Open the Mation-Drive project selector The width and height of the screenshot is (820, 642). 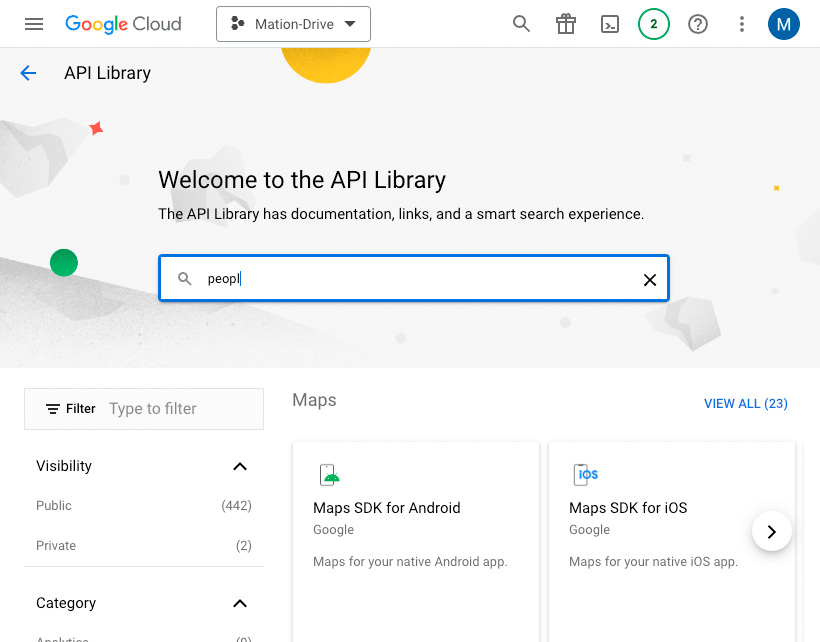click(293, 24)
